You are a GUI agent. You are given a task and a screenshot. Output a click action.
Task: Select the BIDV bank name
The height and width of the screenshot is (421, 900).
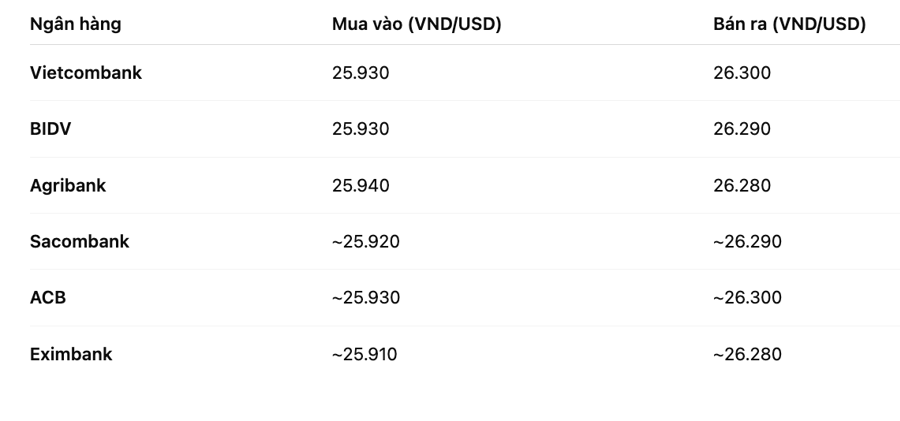pos(51,129)
